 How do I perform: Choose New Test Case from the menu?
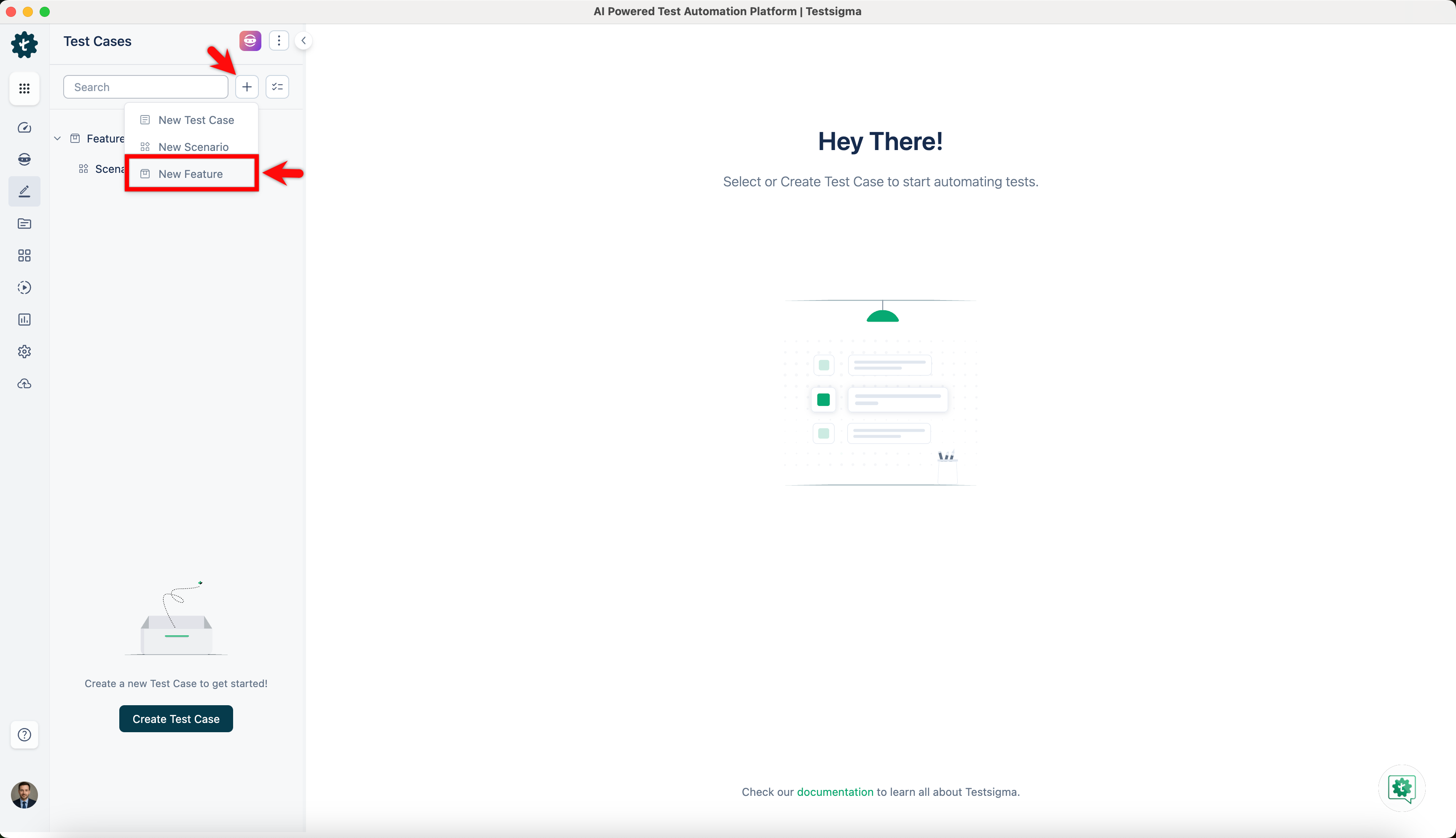coord(196,120)
